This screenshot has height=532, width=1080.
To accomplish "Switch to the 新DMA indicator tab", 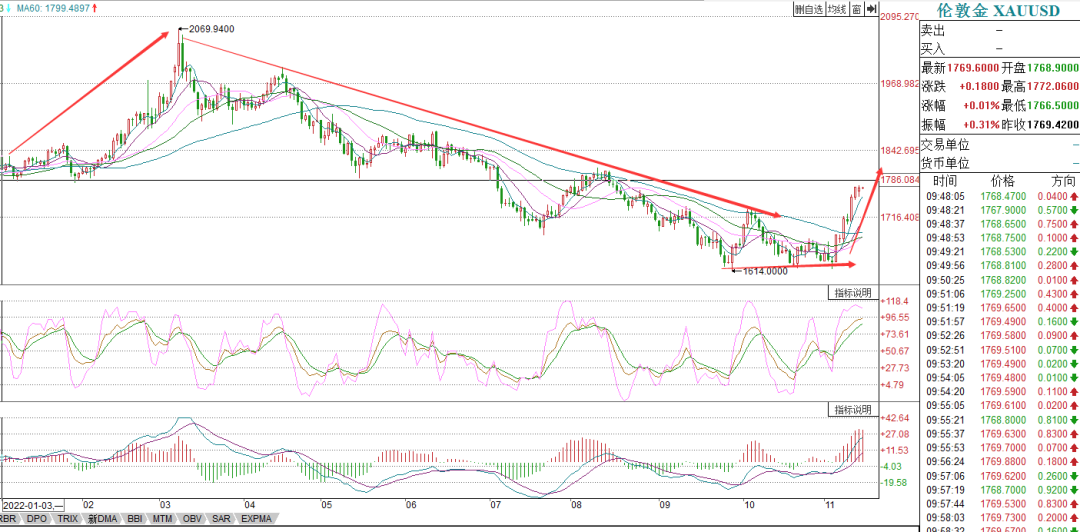I will click(102, 519).
